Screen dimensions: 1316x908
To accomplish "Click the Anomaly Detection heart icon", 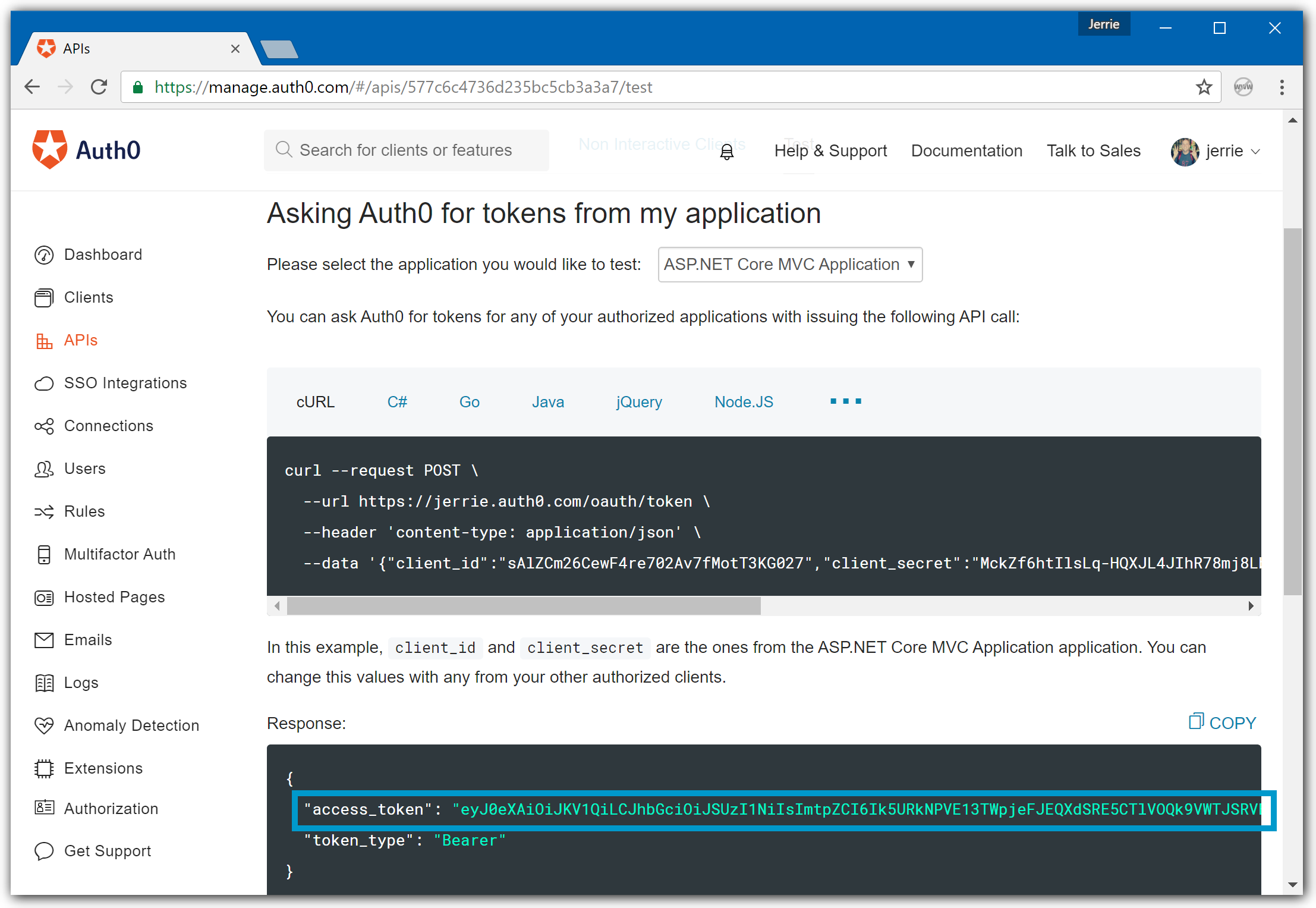I will click(44, 725).
